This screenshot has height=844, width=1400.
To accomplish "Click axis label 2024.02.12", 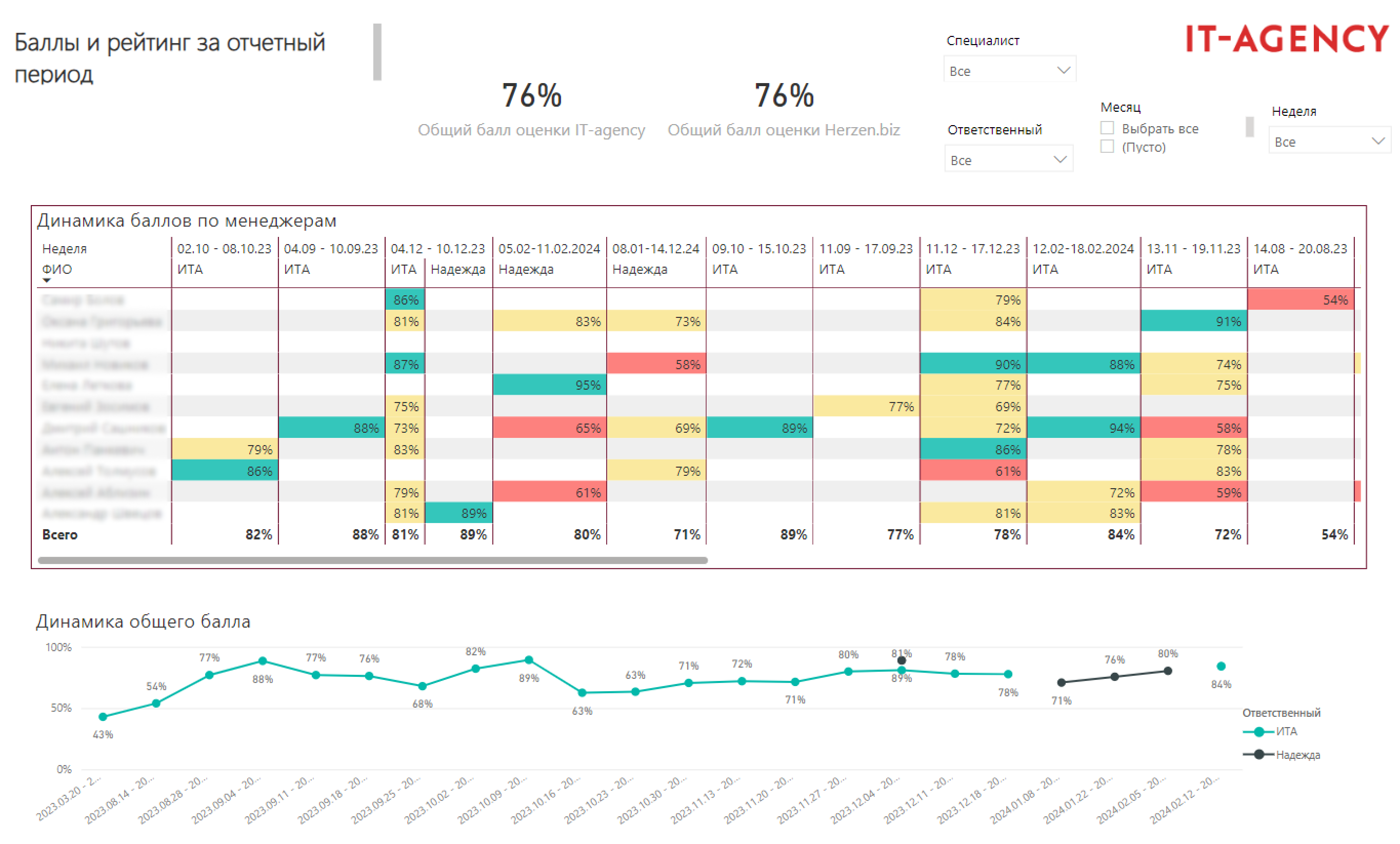I will [1185, 799].
